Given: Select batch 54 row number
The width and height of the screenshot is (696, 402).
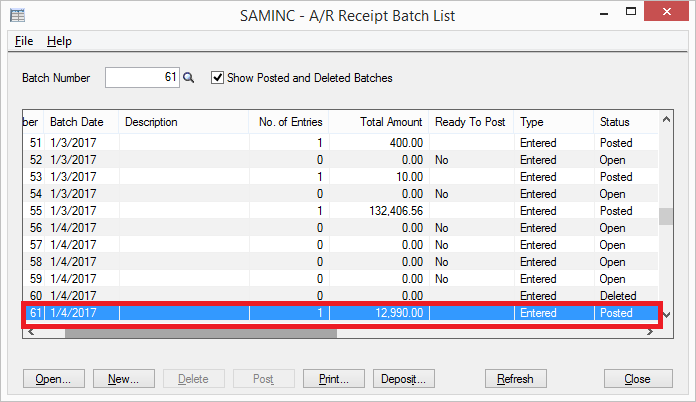Looking at the screenshot, I should tap(36, 194).
